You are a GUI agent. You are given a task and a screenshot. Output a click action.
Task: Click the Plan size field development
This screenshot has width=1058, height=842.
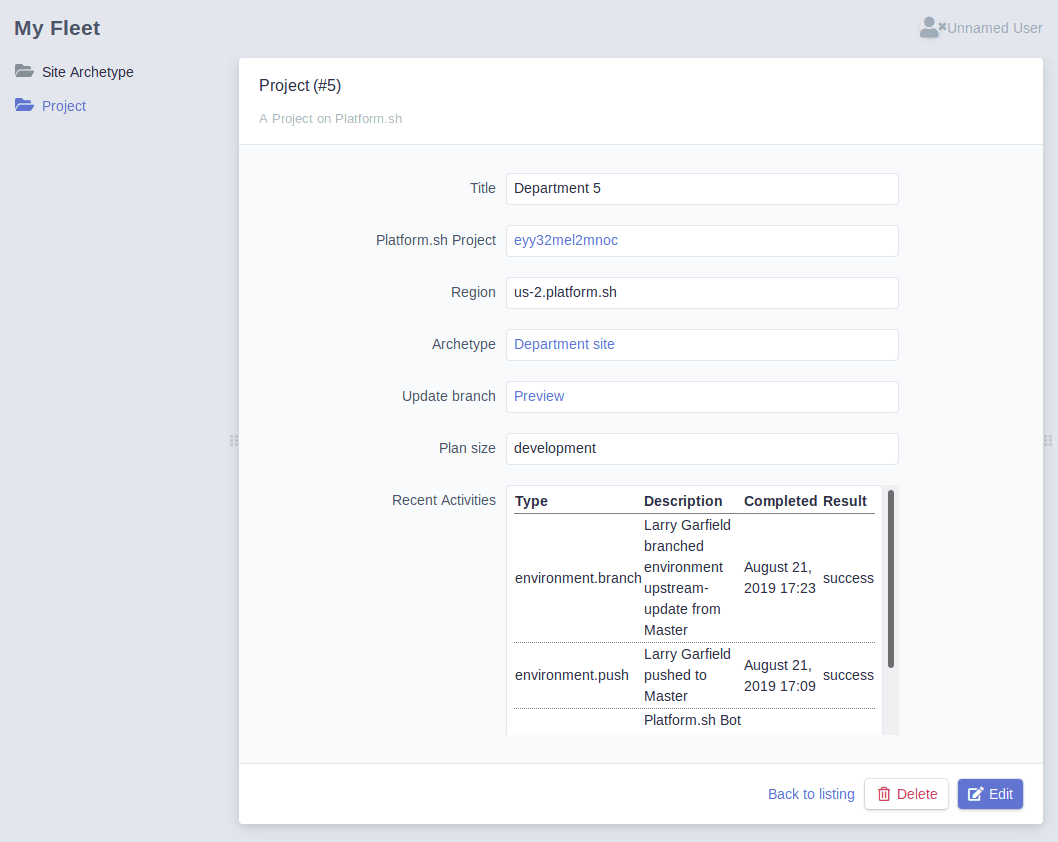click(x=702, y=449)
